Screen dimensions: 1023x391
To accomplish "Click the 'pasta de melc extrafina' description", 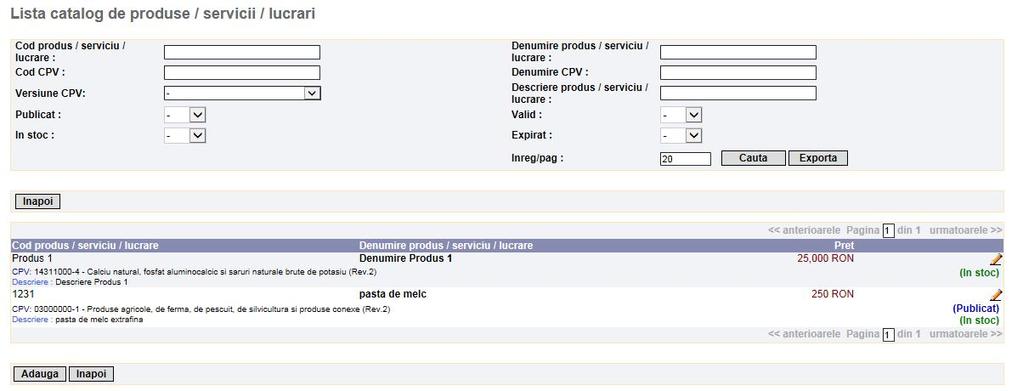I will [x=99, y=320].
